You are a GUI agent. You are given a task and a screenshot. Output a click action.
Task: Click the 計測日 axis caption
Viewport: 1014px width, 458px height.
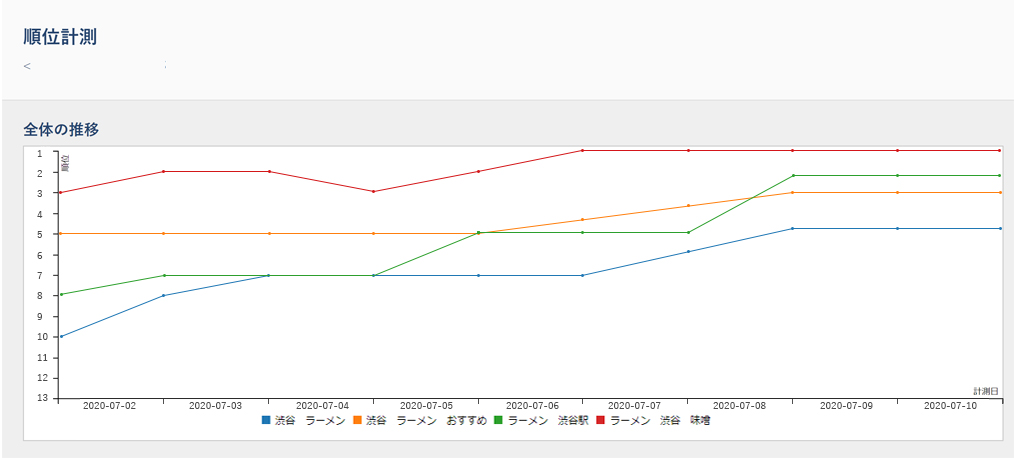click(x=986, y=391)
